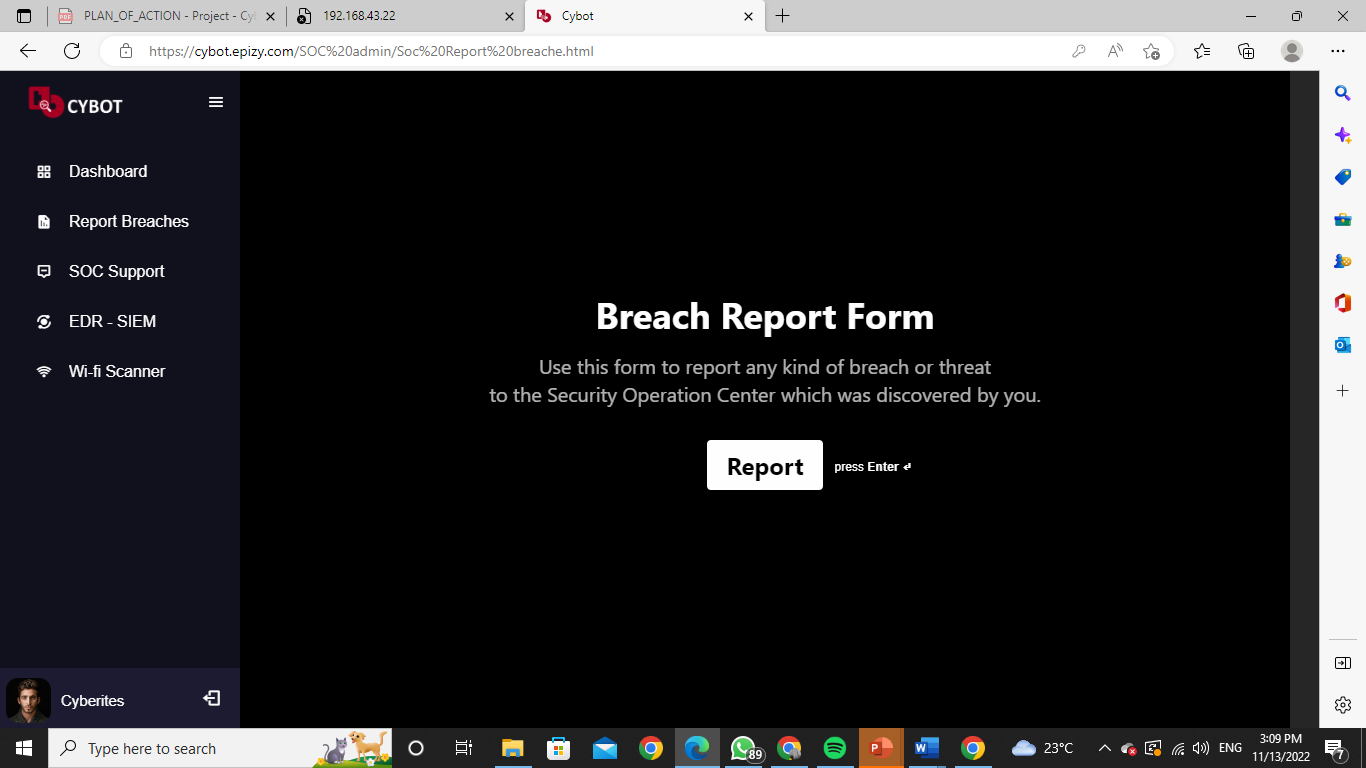Add this page to favorites

click(1151, 51)
